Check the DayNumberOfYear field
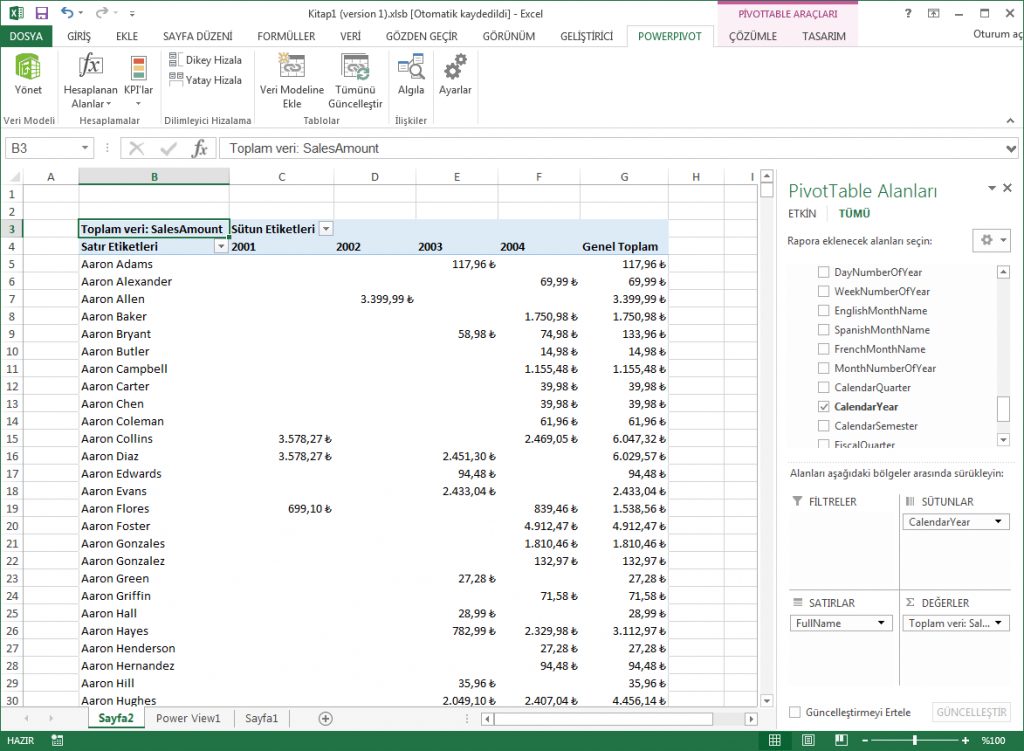The width and height of the screenshot is (1024, 751). [x=824, y=272]
